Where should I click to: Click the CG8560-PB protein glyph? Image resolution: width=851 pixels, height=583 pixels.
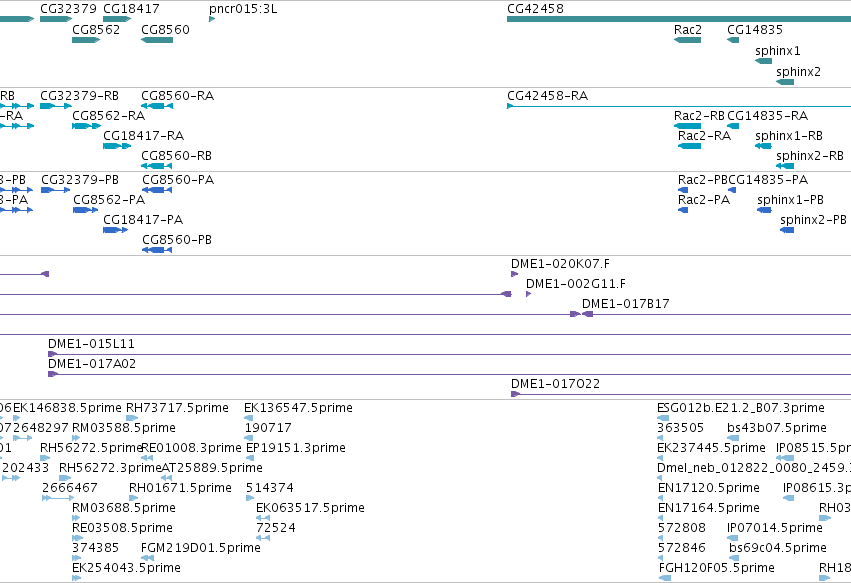pyautogui.click(x=157, y=250)
